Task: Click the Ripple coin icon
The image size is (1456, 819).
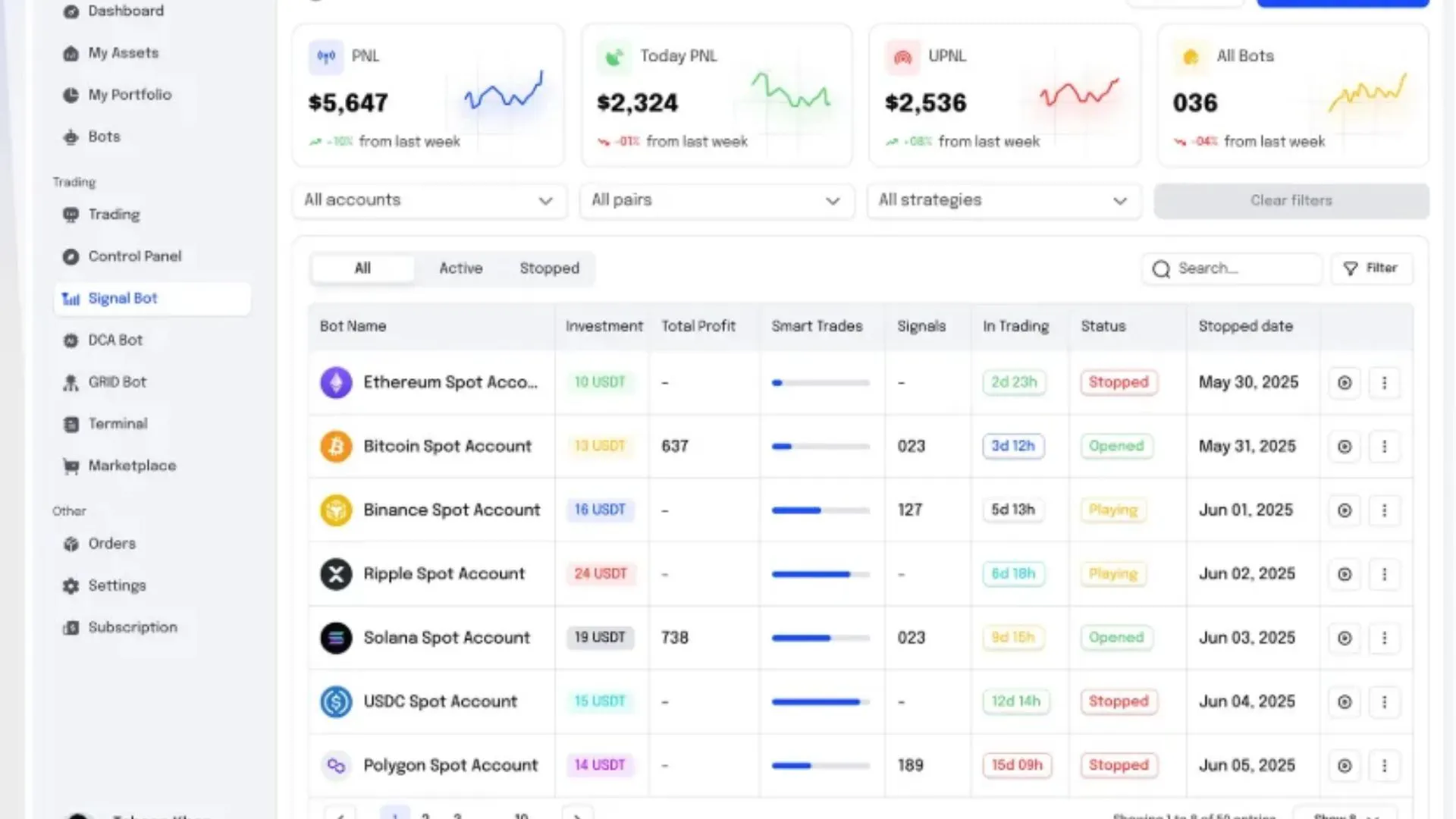Action: point(336,574)
